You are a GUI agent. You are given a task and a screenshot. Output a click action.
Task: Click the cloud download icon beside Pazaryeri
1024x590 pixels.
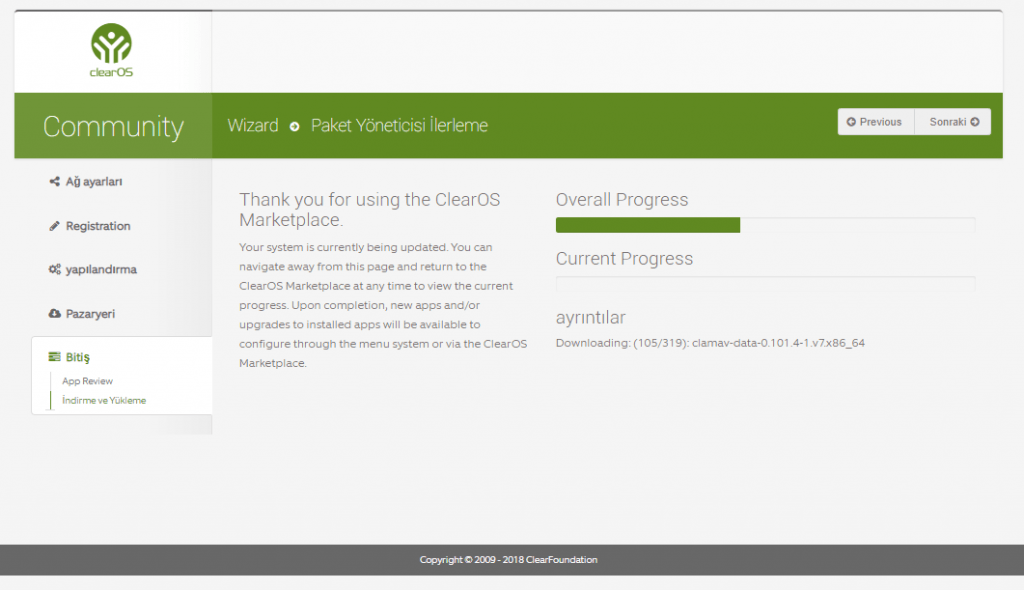[x=55, y=314]
